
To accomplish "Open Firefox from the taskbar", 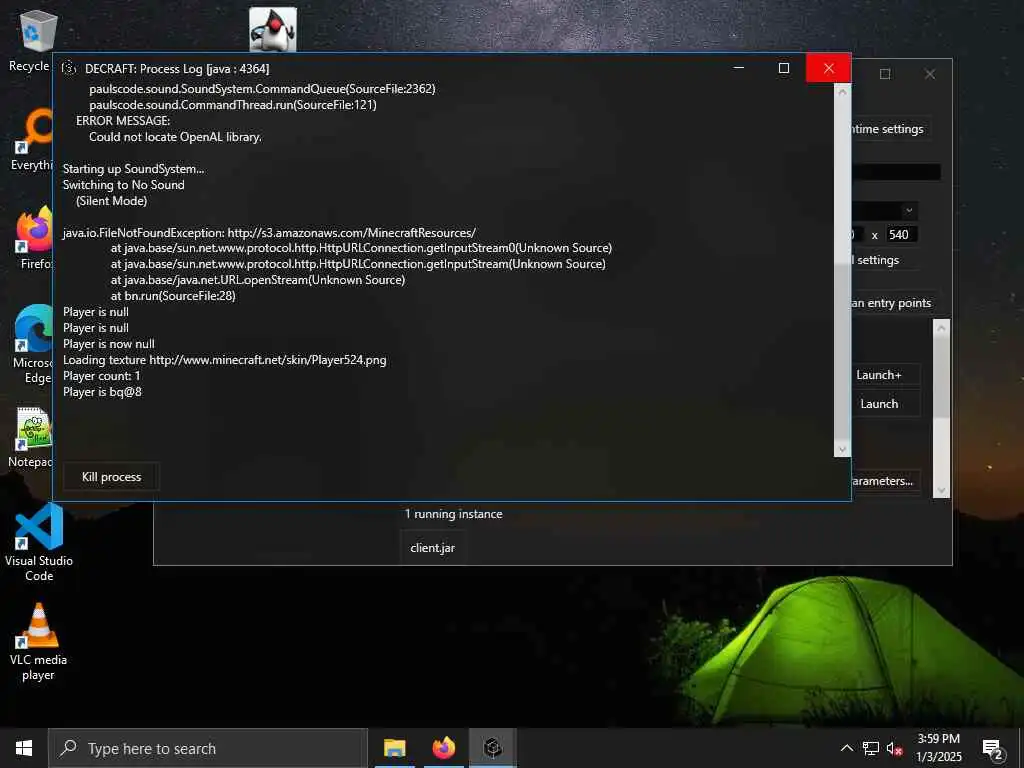I will click(444, 748).
